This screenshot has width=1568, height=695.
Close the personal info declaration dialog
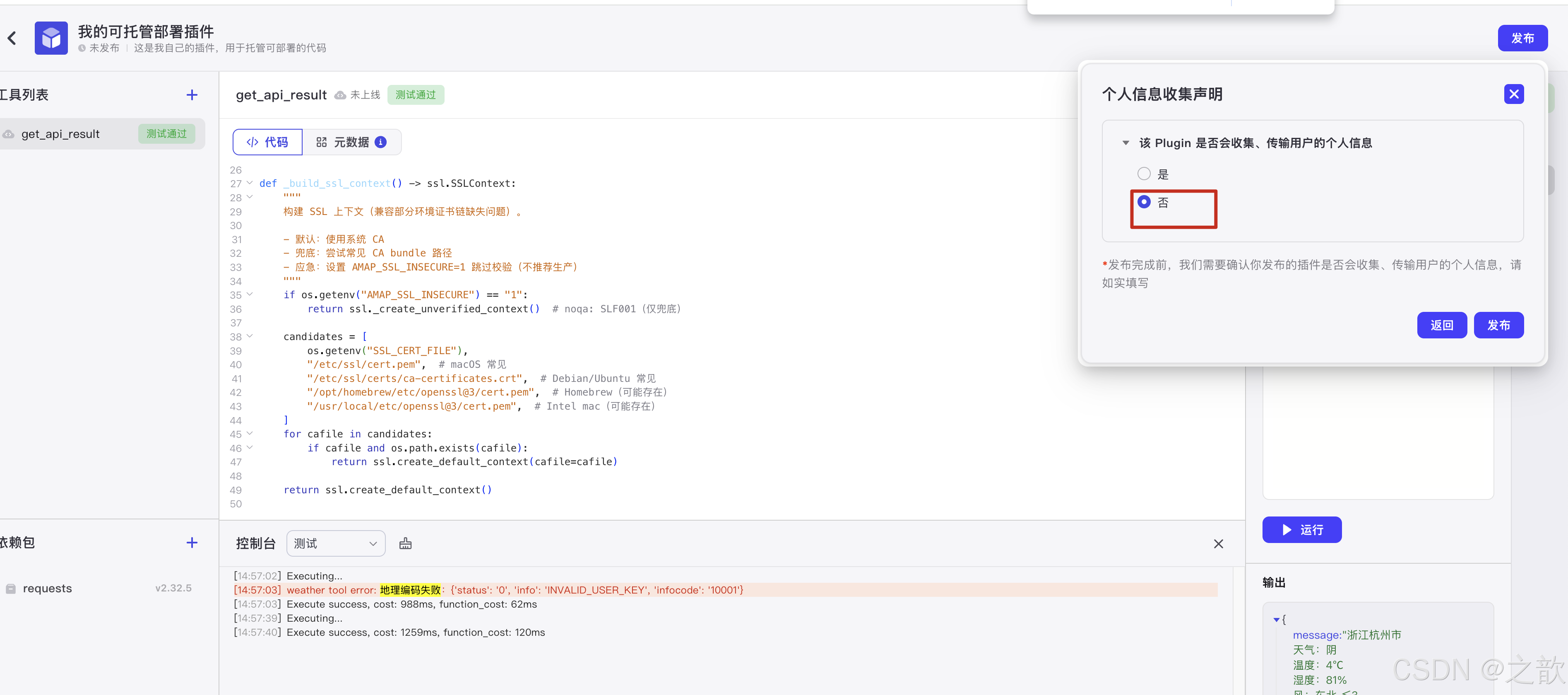pos(1513,94)
